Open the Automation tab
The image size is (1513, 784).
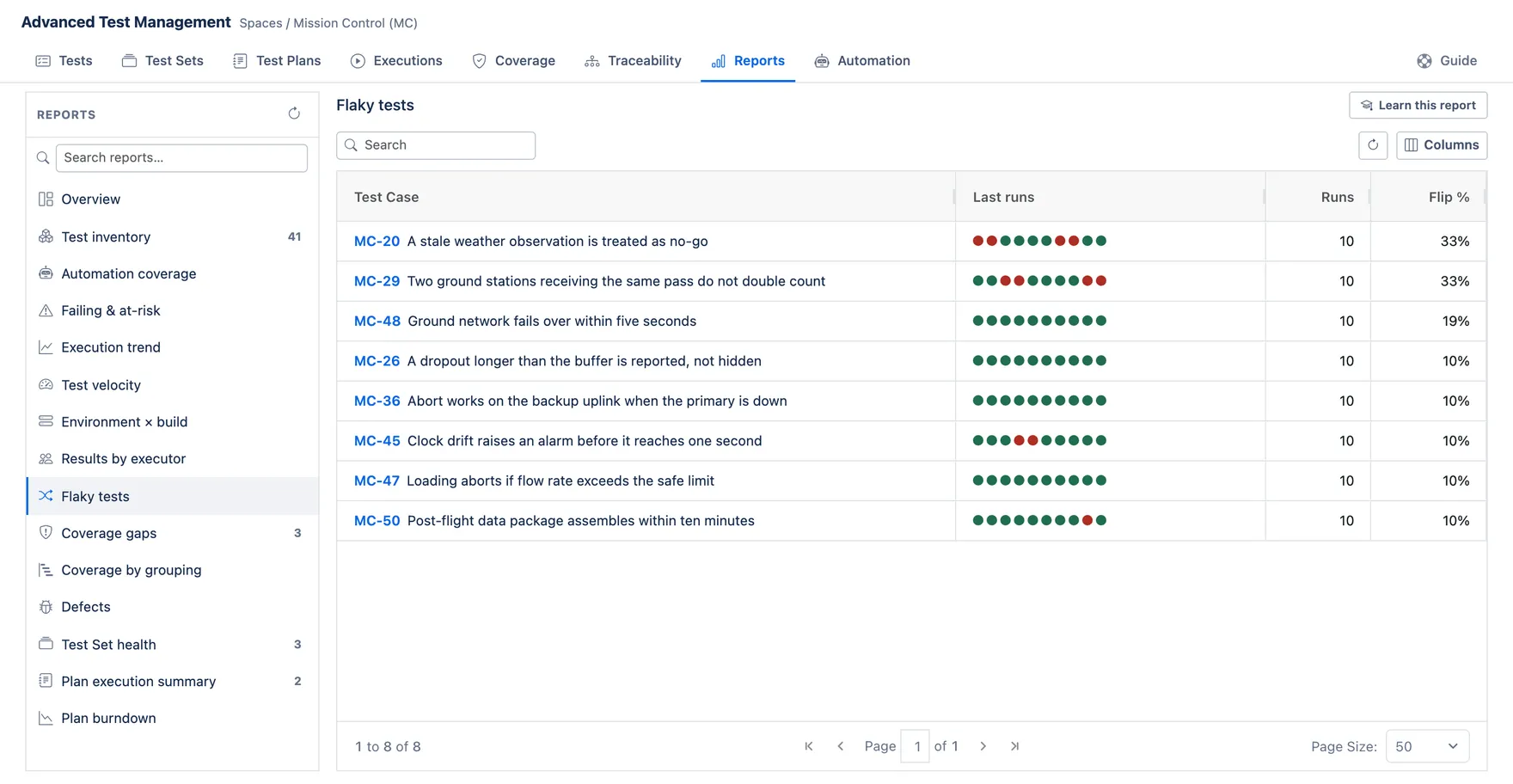click(862, 61)
